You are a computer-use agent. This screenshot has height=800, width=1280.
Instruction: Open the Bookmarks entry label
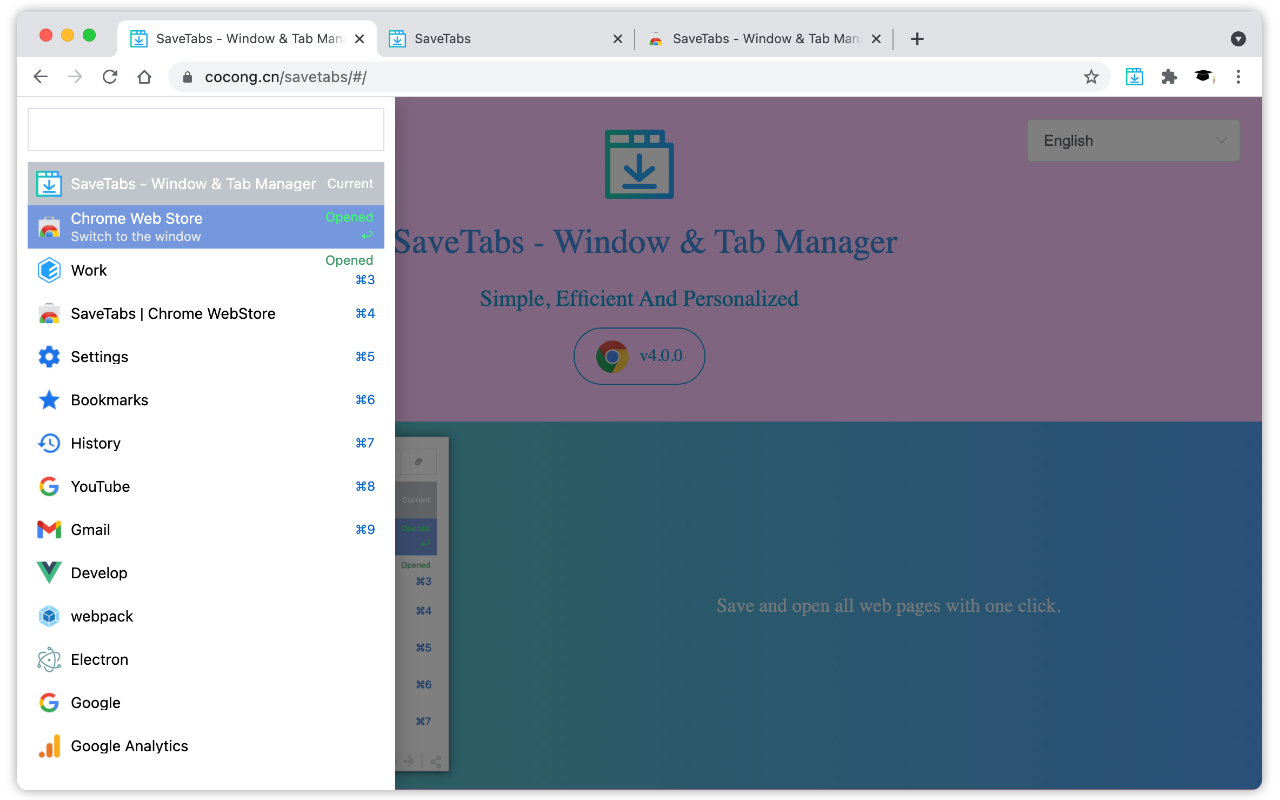(110, 400)
